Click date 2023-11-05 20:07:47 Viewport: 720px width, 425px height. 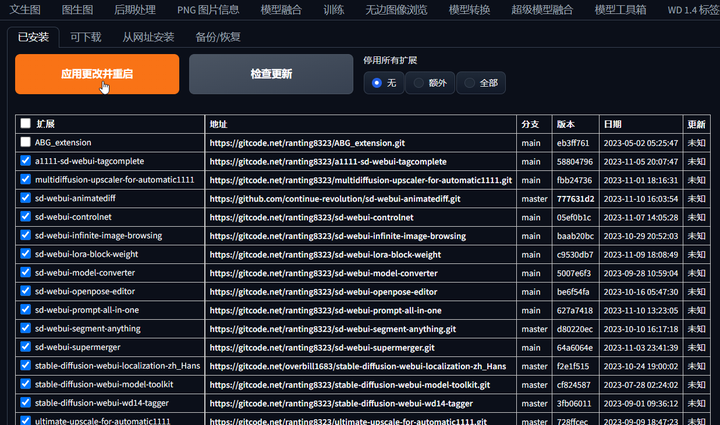coord(641,162)
